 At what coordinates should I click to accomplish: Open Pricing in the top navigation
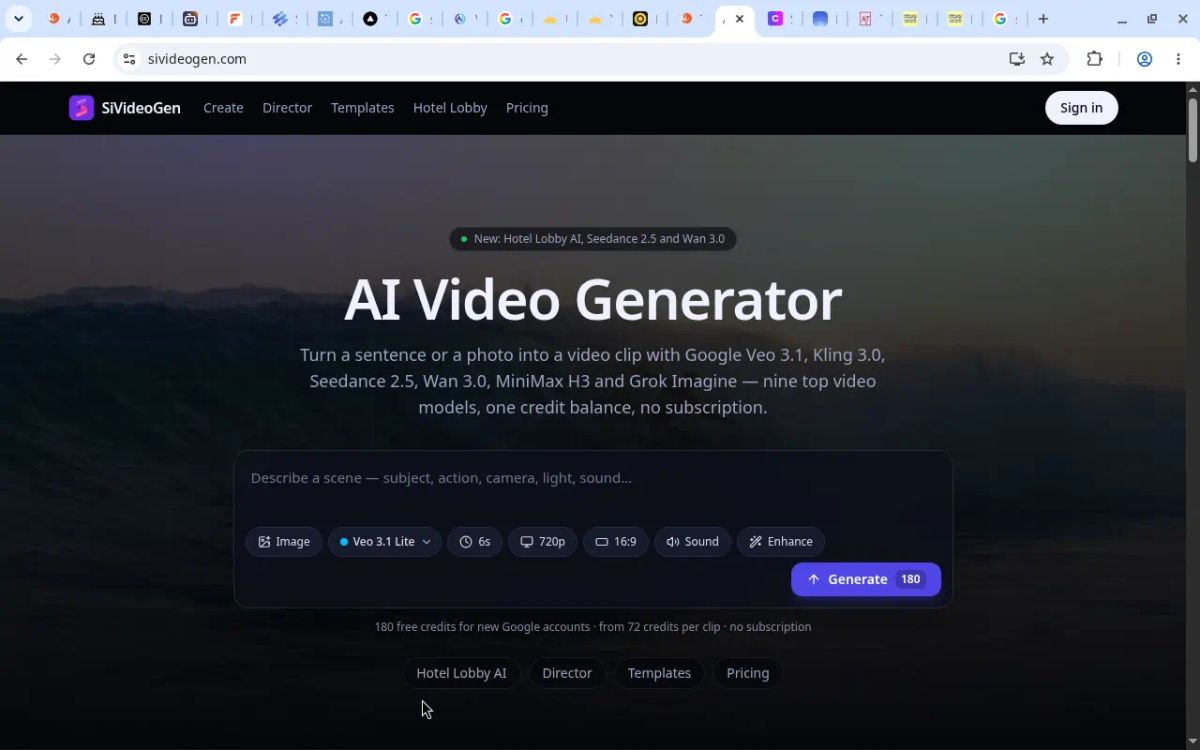click(x=527, y=108)
